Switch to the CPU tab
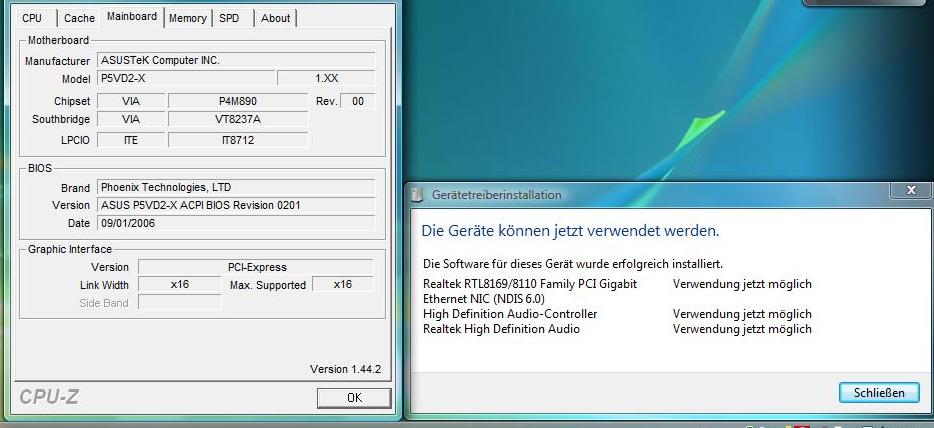This screenshot has height=428, width=934. coord(32,18)
